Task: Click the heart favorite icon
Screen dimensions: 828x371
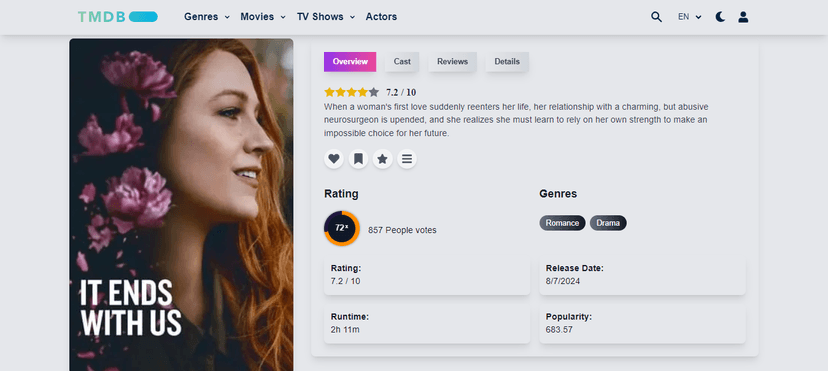Action: click(x=334, y=159)
